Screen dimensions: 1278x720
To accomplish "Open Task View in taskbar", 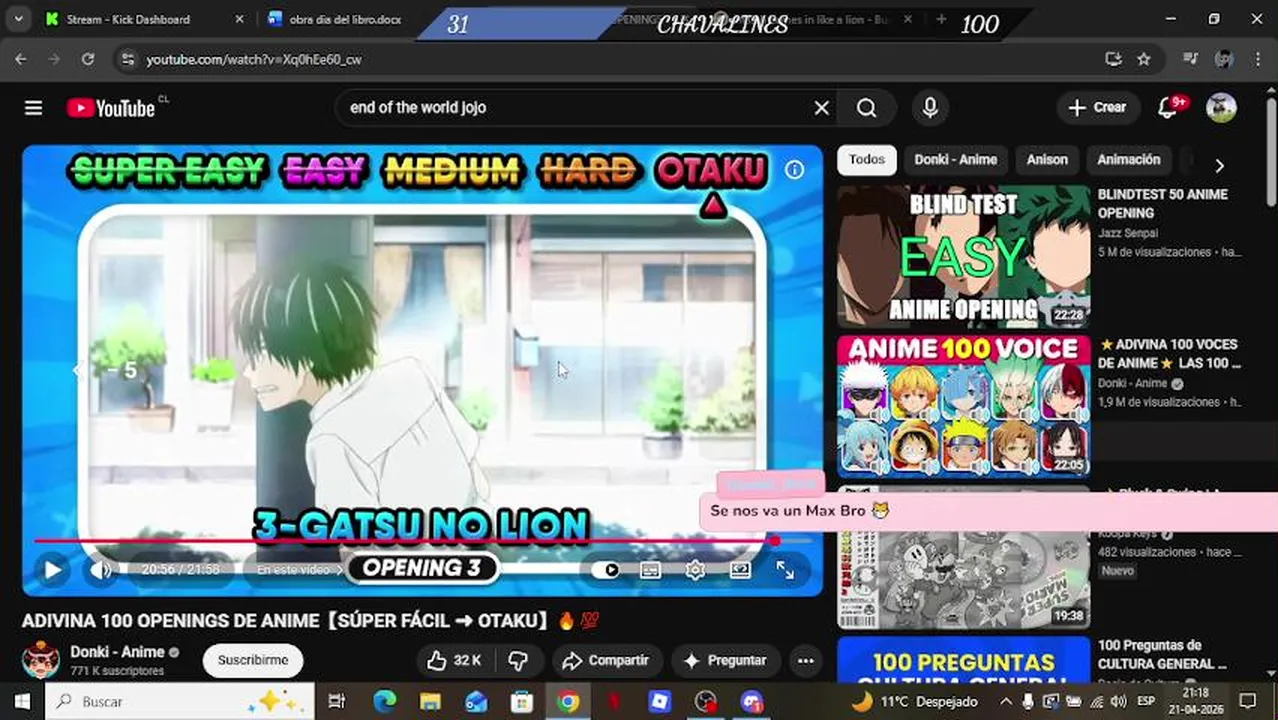I will 337,702.
